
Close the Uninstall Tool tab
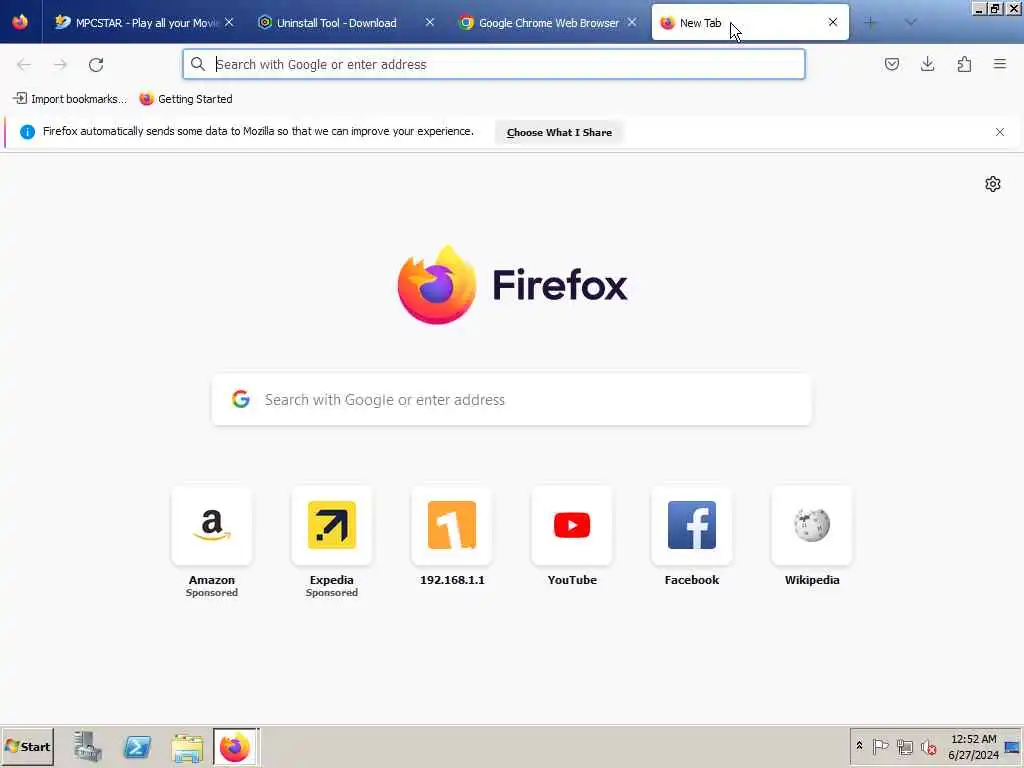pos(430,22)
